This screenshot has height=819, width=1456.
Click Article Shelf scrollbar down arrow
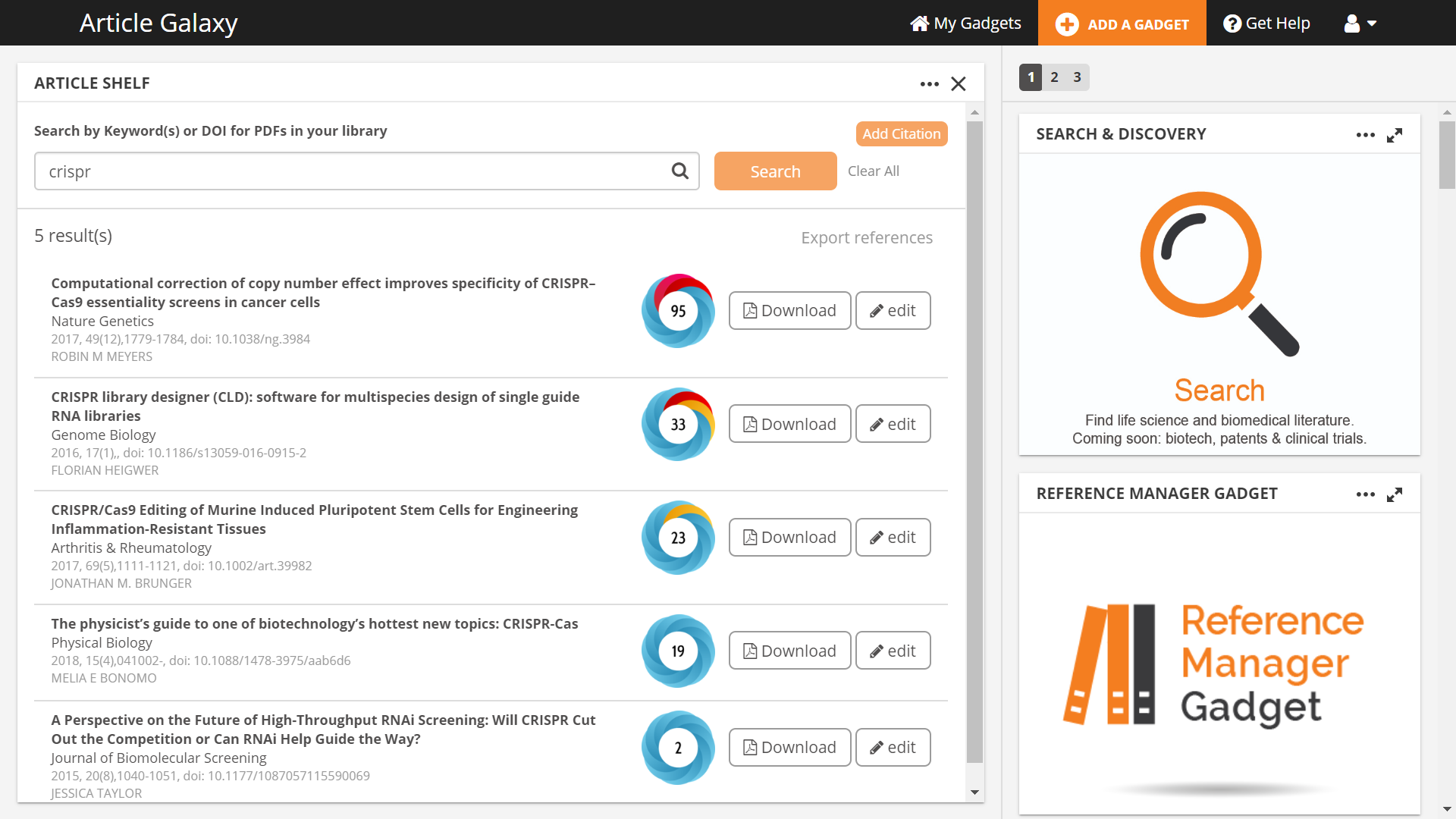[x=974, y=792]
